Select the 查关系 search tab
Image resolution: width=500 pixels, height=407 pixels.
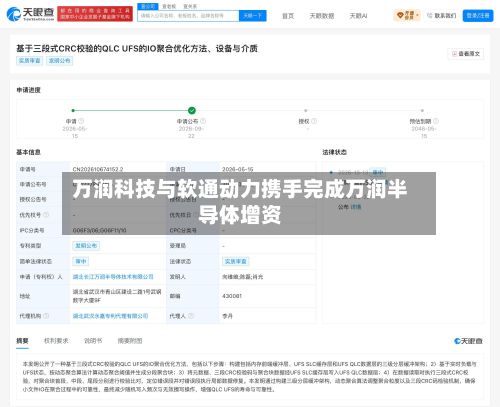click(190, 6)
